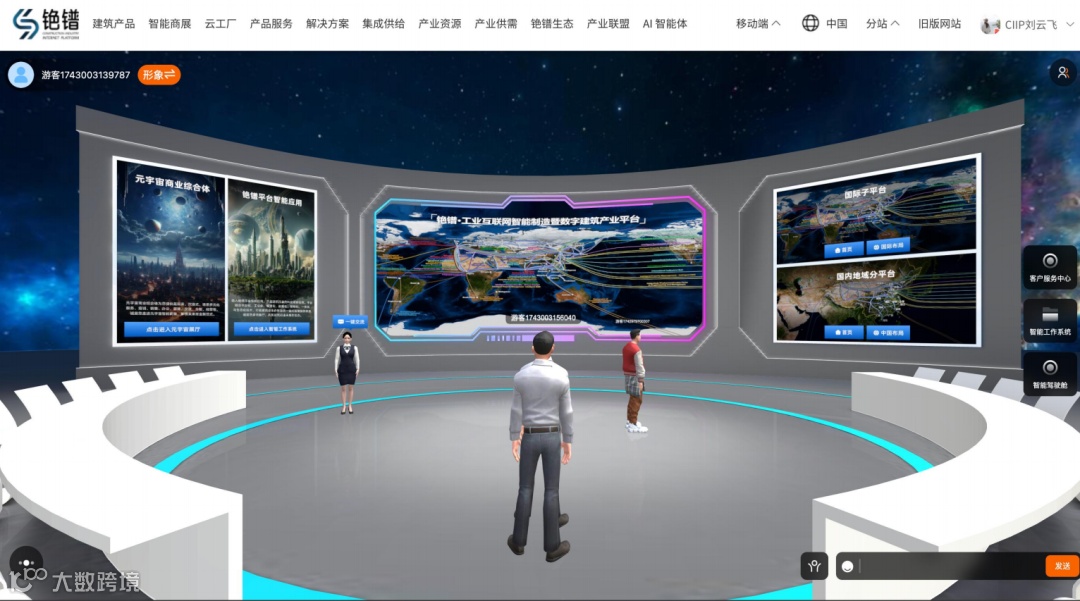
Task: Click the orange 发送 send button
Action: pyautogui.click(x=1061, y=566)
